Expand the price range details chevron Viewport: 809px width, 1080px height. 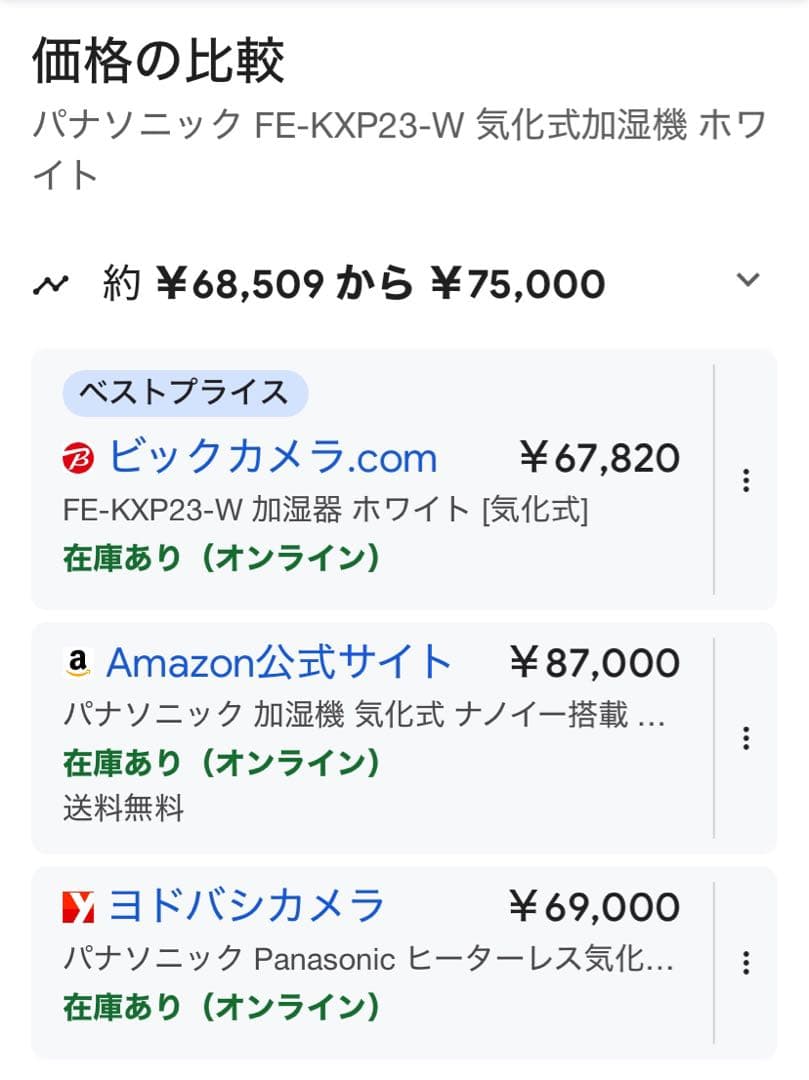[746, 283]
